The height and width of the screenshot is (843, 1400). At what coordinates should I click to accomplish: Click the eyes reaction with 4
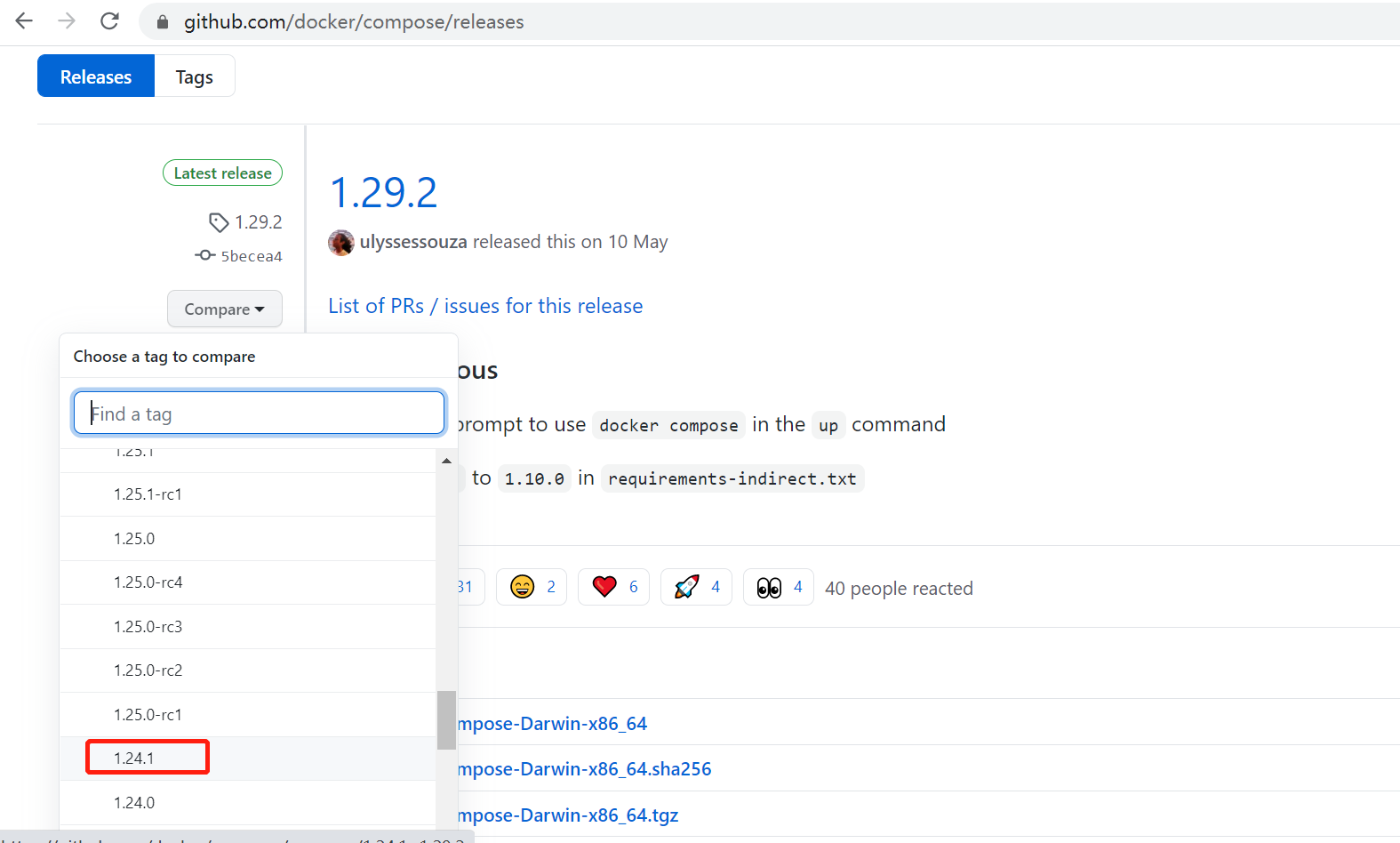coord(779,587)
